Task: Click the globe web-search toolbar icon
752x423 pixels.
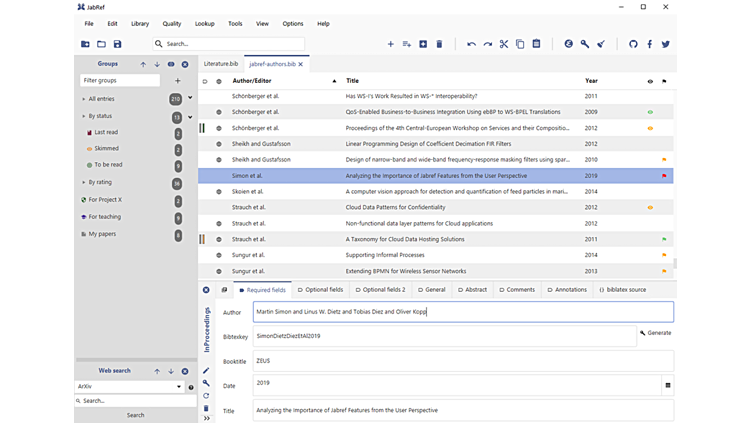Action: click(x=568, y=44)
